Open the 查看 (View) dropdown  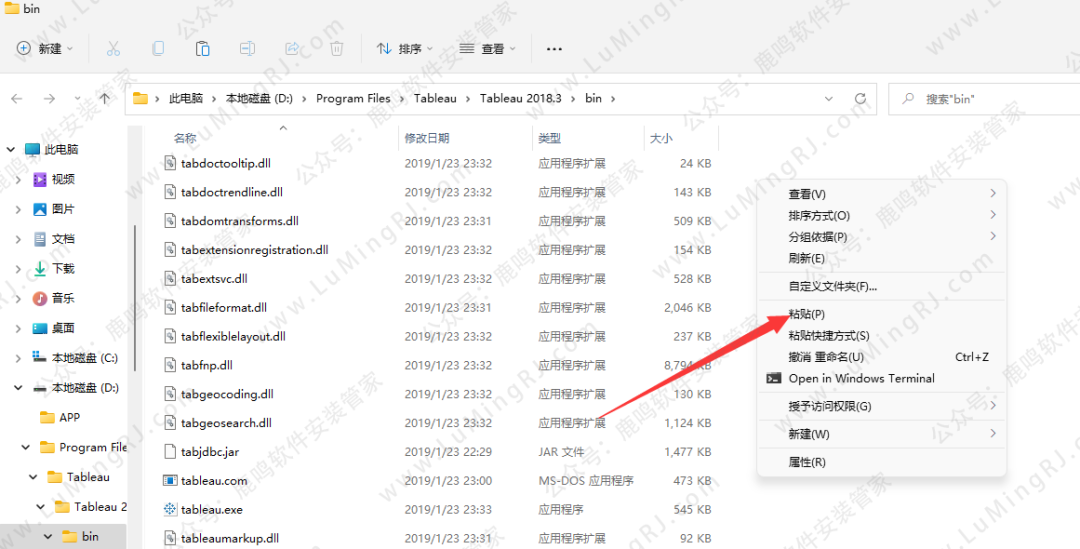(x=488, y=48)
